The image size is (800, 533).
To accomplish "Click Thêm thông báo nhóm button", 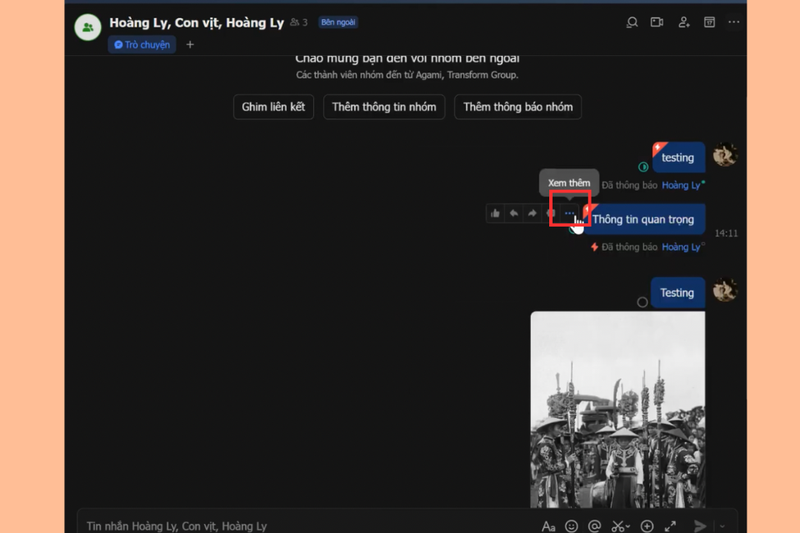I will coord(518,107).
